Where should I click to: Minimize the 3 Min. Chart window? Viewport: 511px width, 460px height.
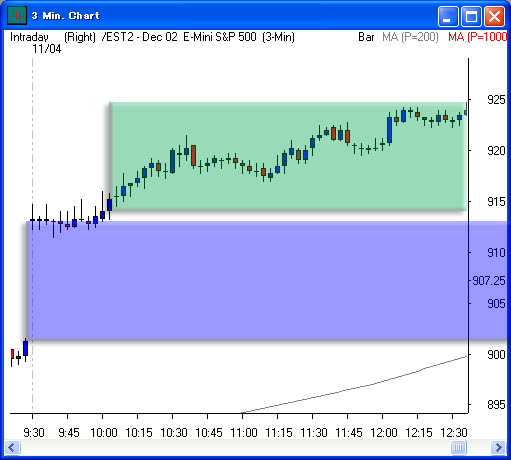pos(448,16)
